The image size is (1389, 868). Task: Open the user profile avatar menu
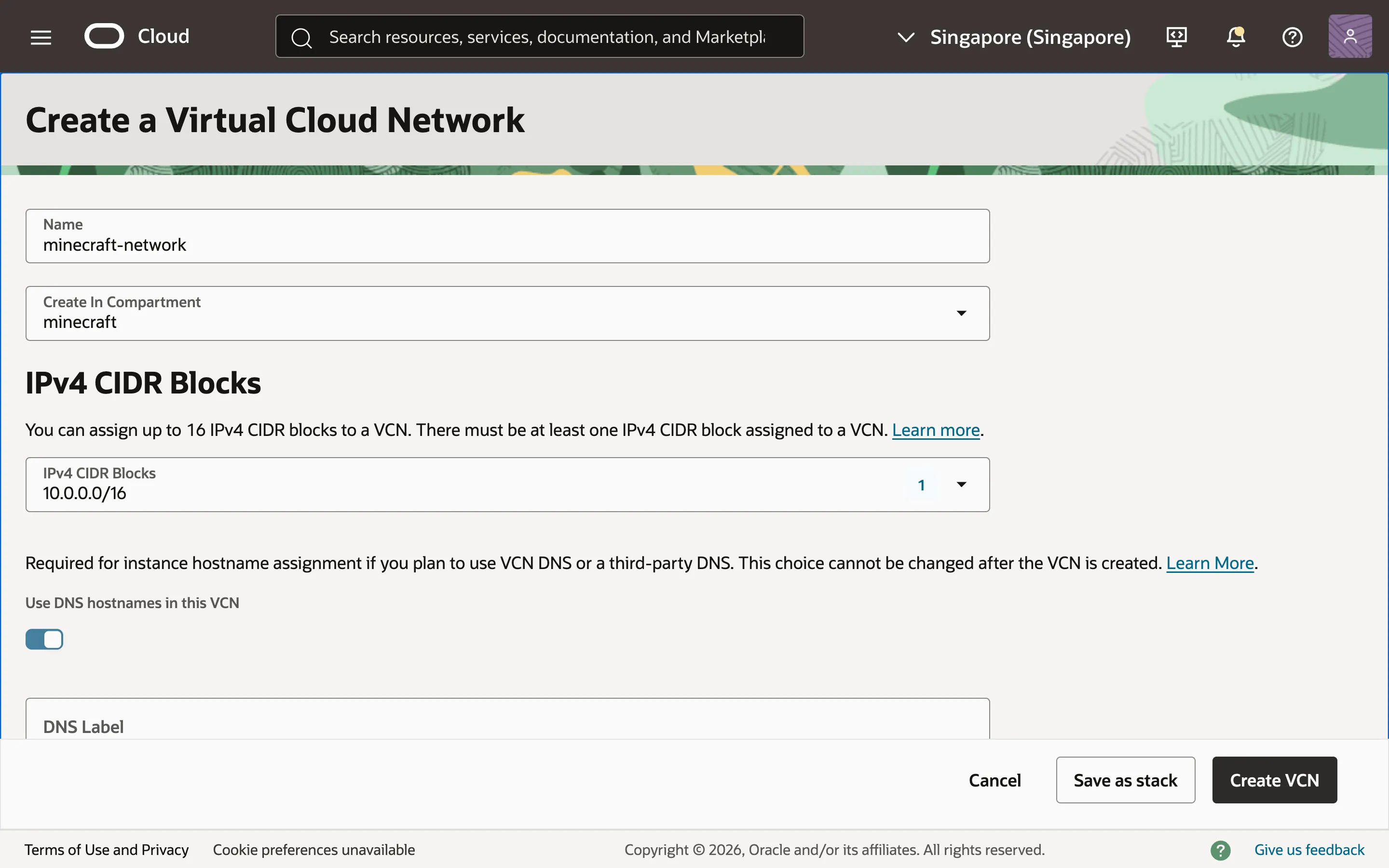coord(1350,36)
